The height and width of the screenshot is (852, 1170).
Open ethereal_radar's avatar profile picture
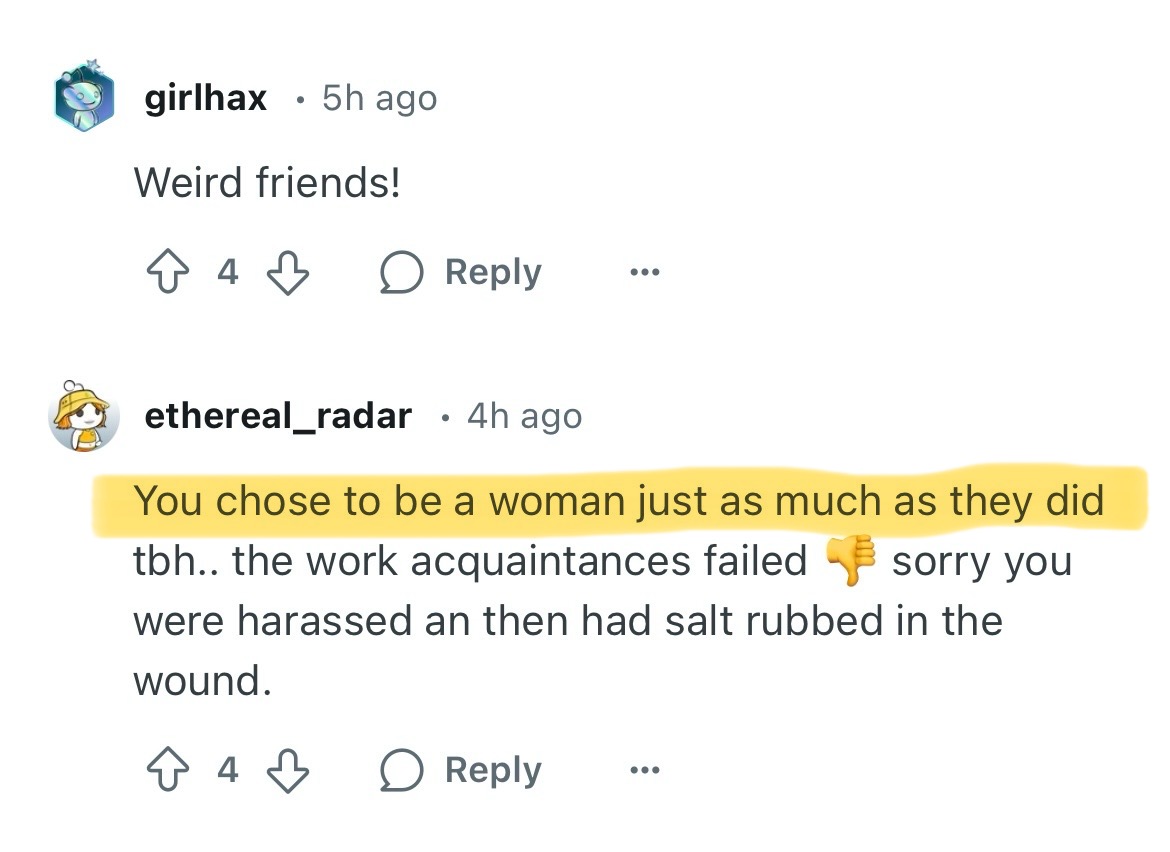coord(84,414)
